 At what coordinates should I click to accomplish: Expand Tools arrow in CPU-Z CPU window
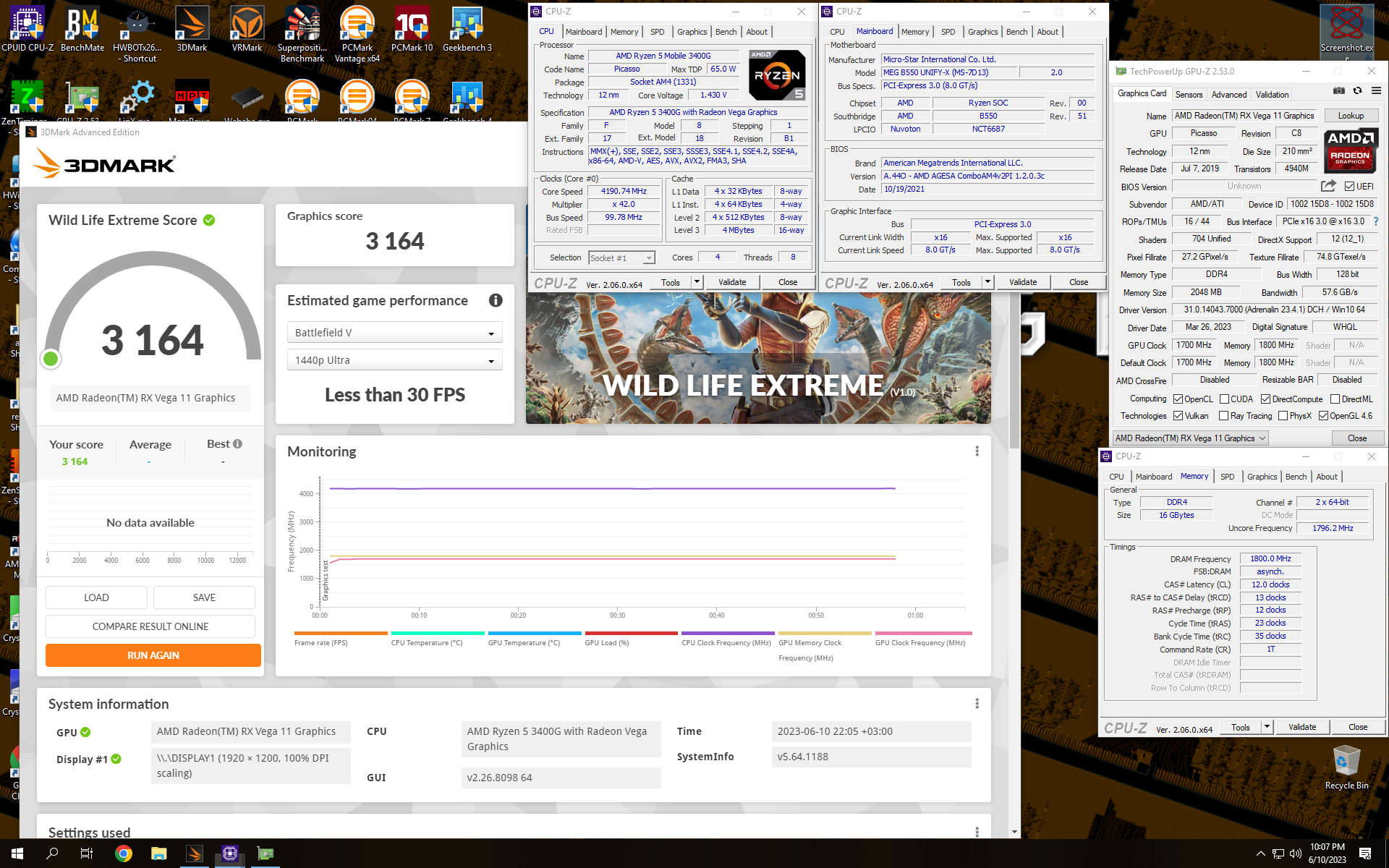[697, 282]
